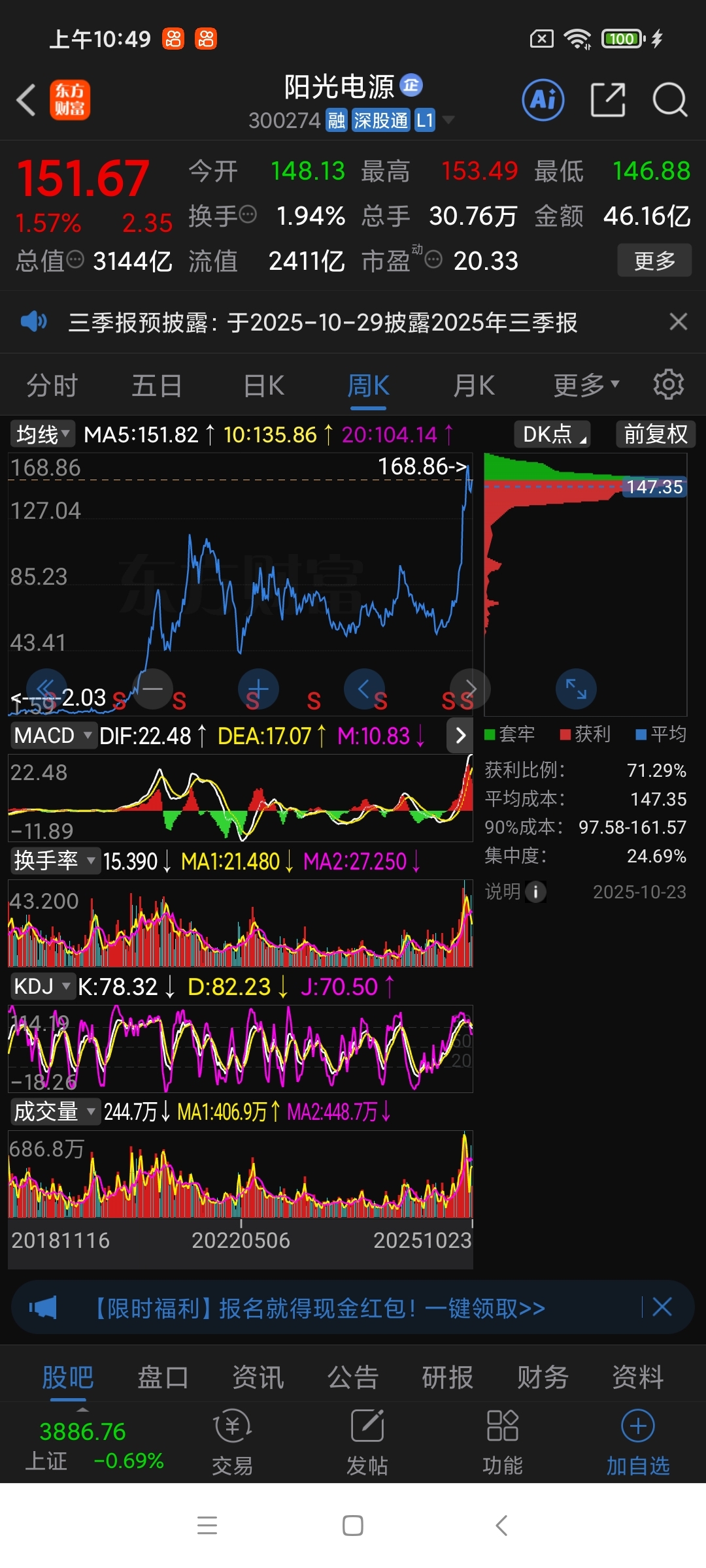The image size is (706, 1568).
Task: Open the L1 level dropdown arrow
Action: pyautogui.click(x=448, y=120)
